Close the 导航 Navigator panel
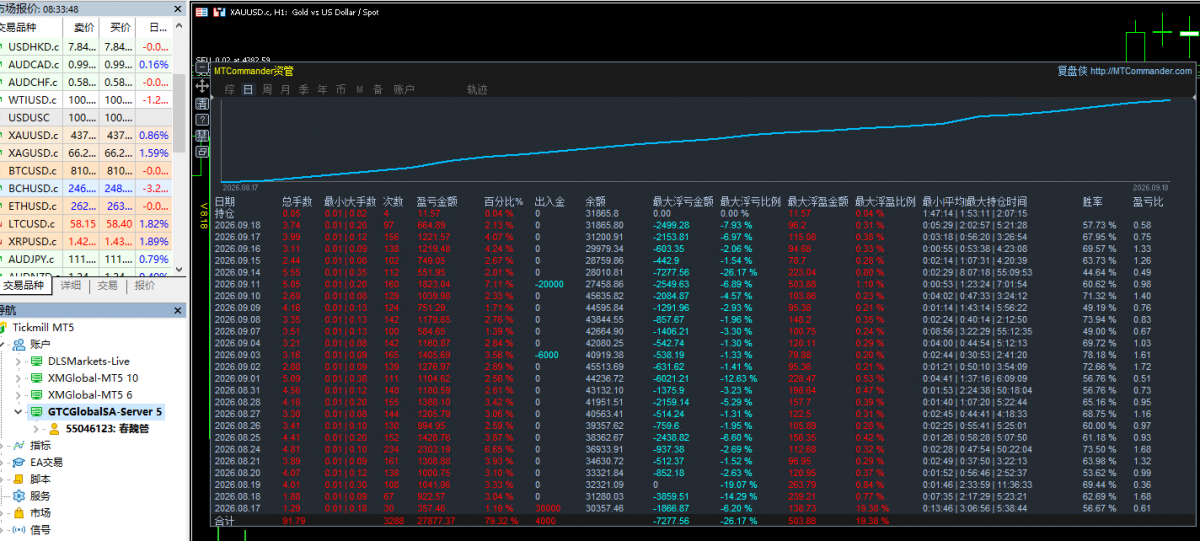The height and width of the screenshot is (541, 1200). [x=177, y=310]
